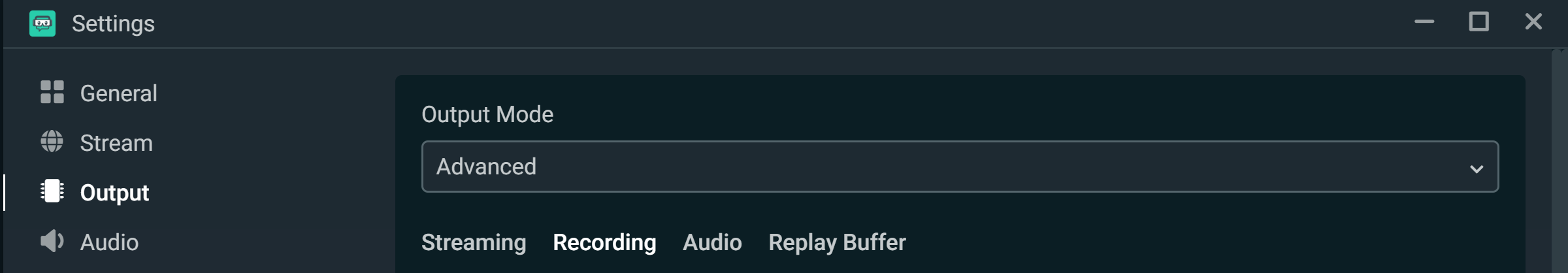Open the Audio tab beside Recording
Screen dimensions: 1568x273
(x=712, y=242)
